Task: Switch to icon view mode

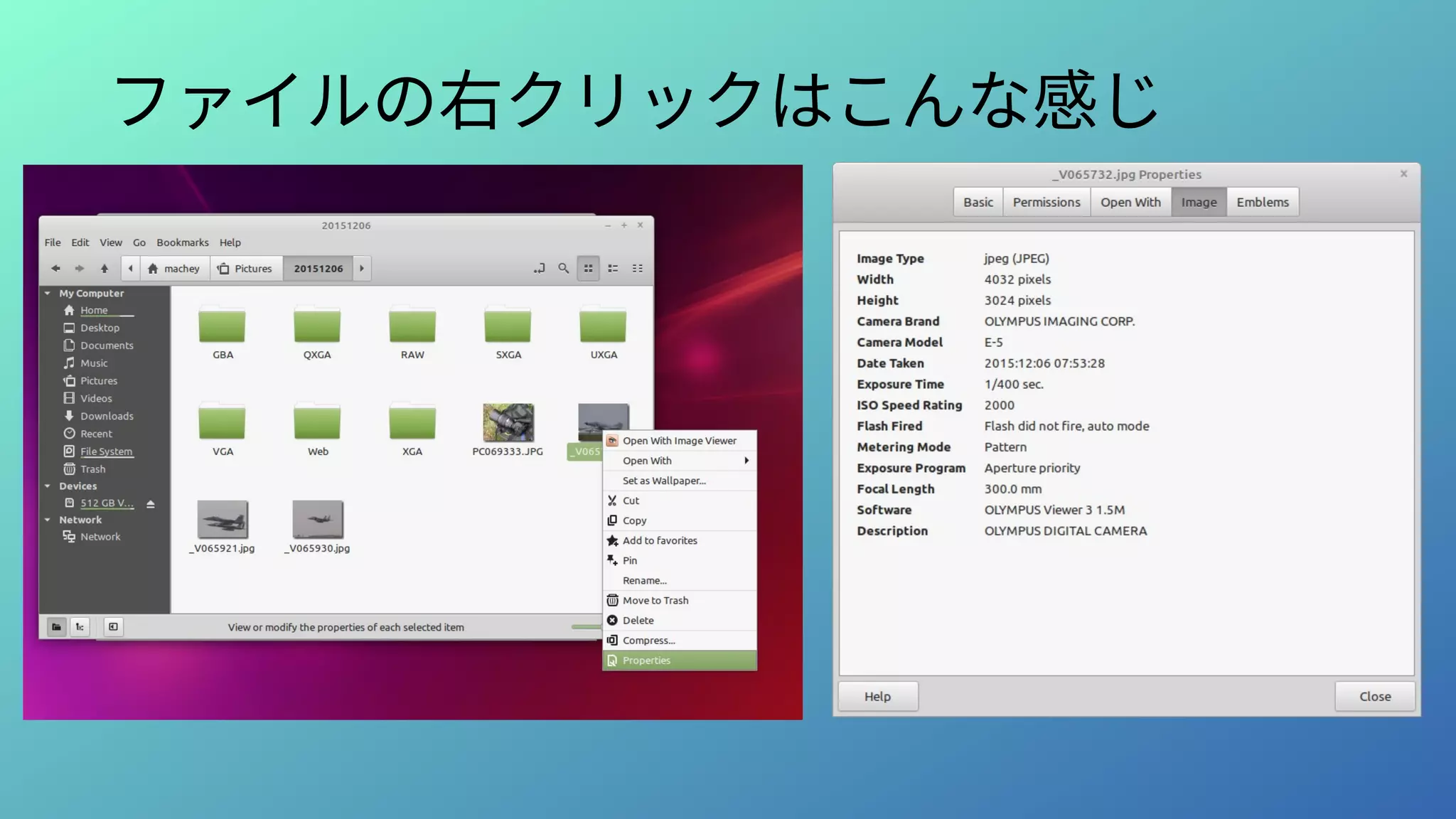Action: coord(588,268)
